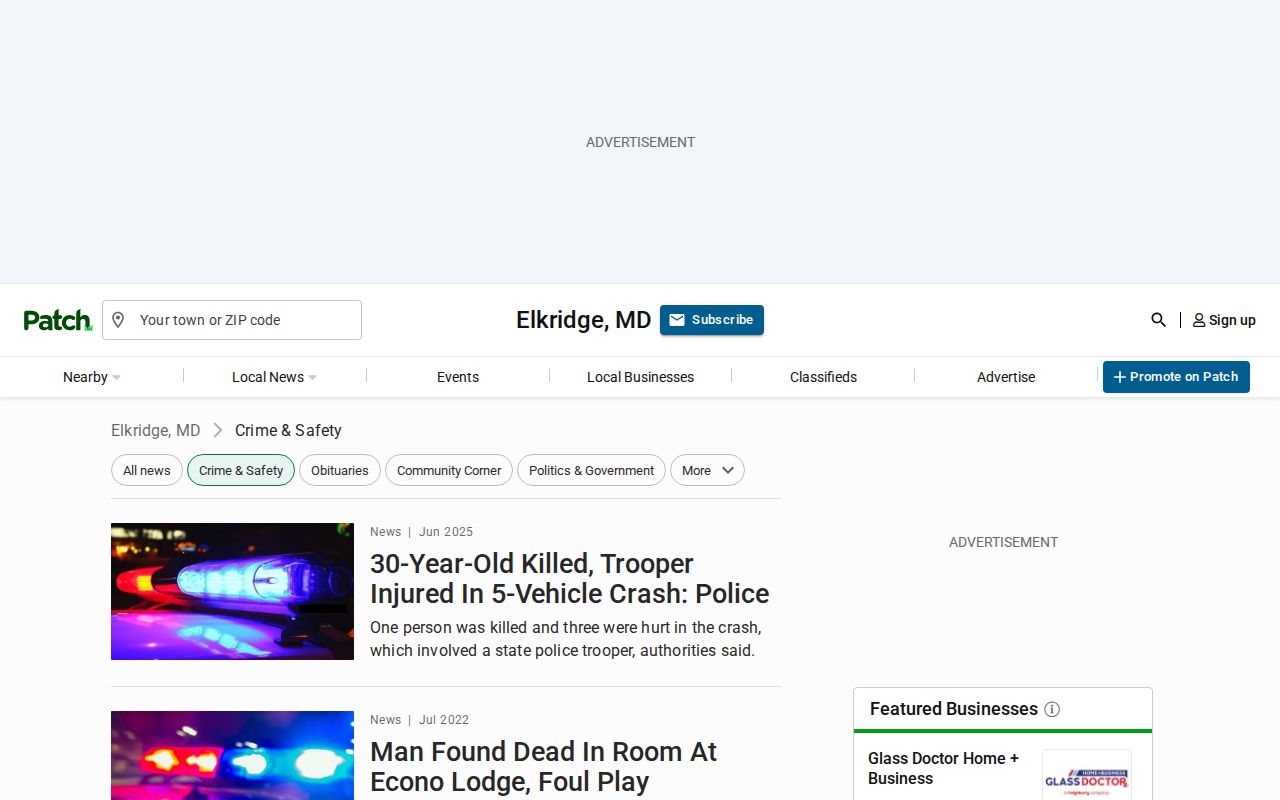Click the crash article summary text
This screenshot has height=800, width=1280.
tap(566, 639)
